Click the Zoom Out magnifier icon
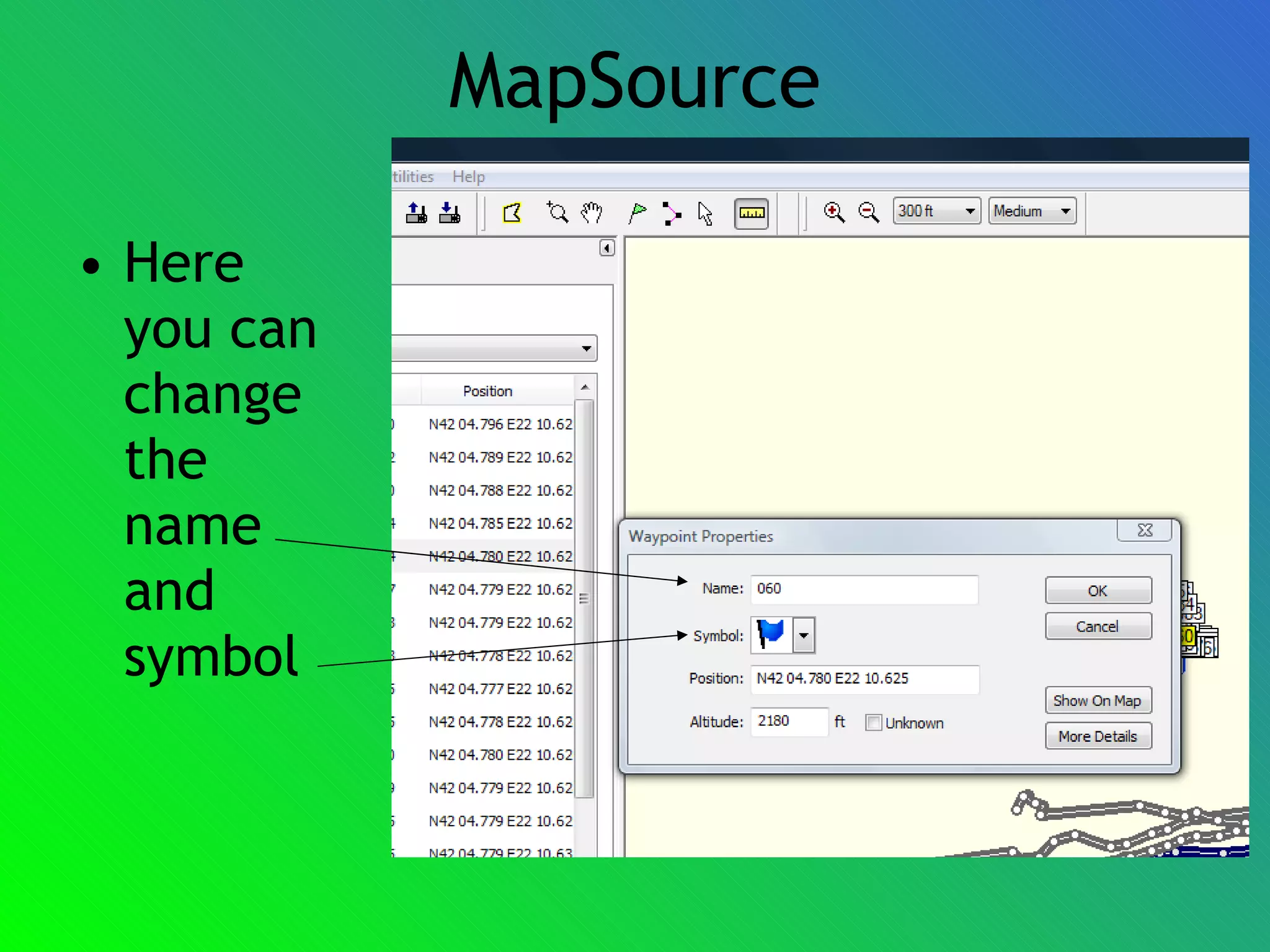1270x952 pixels. tap(868, 212)
